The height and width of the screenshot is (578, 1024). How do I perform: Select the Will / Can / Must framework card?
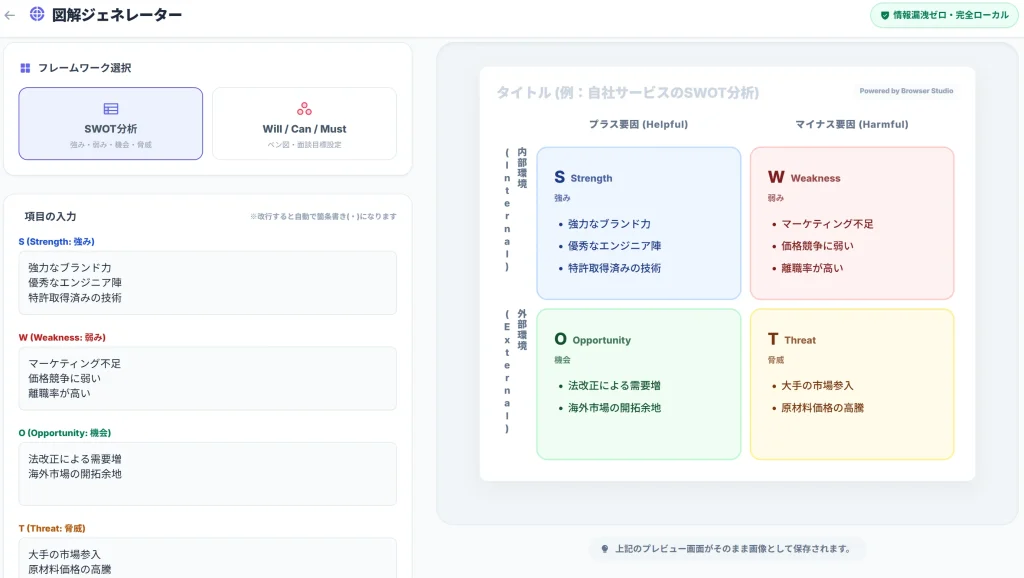[x=304, y=123]
